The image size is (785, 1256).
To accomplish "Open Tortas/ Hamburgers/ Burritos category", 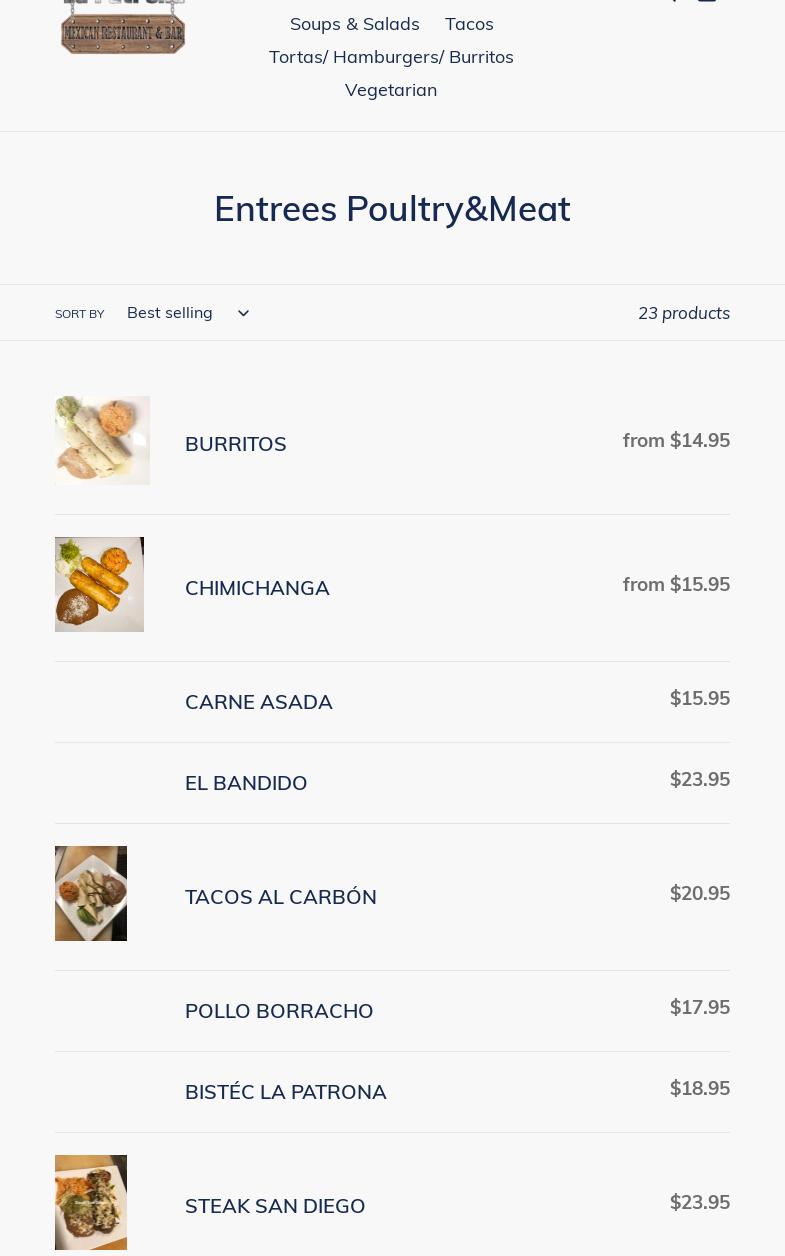I will coord(391,57).
